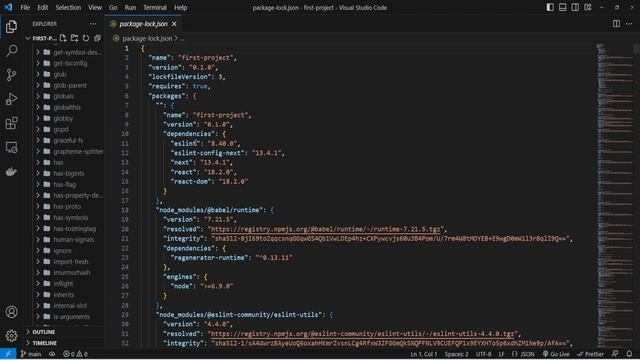Image resolution: width=640 pixels, height=360 pixels.
Task: Open the Explorer view in activity bar
Action: coord(11,27)
